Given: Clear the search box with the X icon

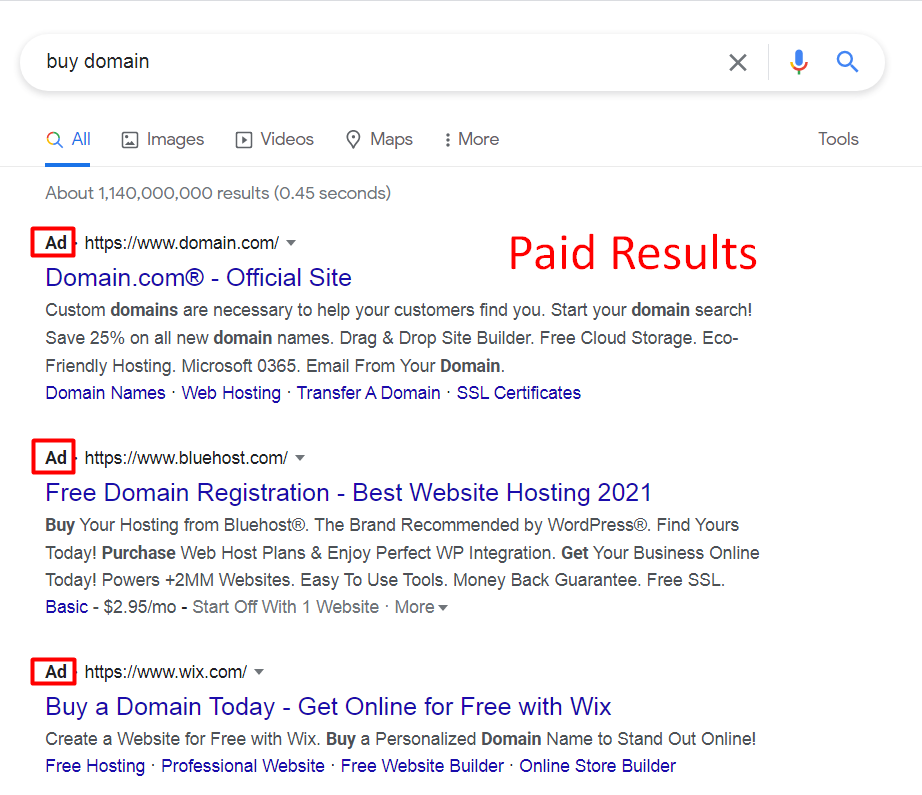Looking at the screenshot, I should 737,62.
